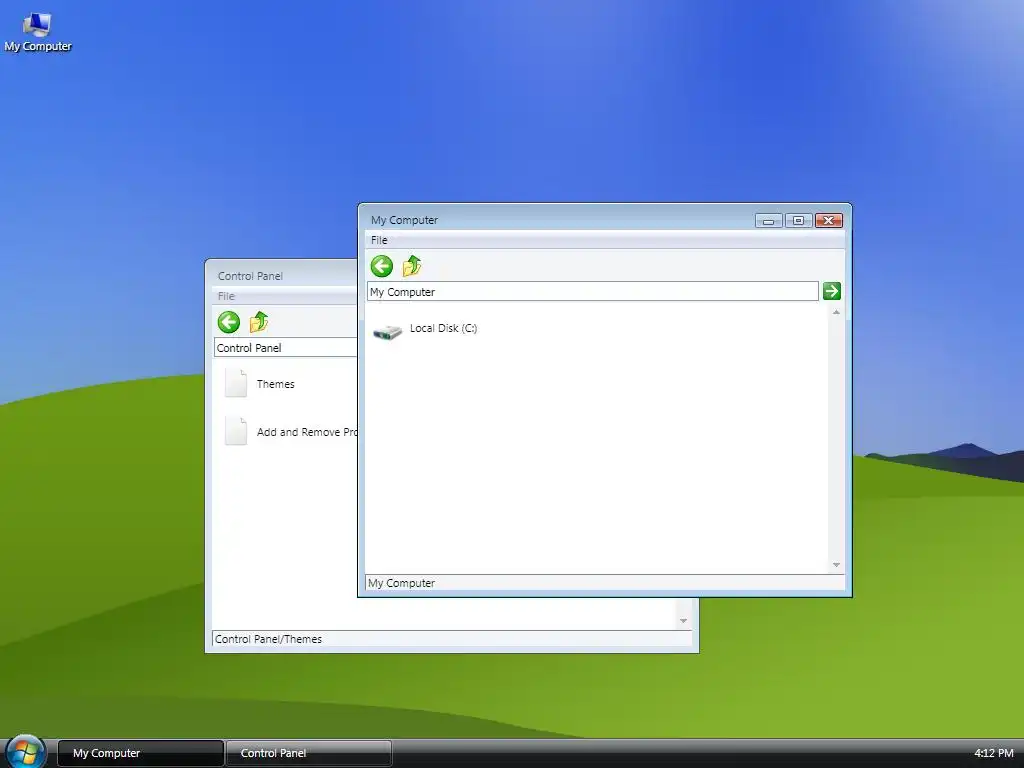Click My Computer status bar text
The image size is (1024, 768).
pyautogui.click(x=401, y=583)
